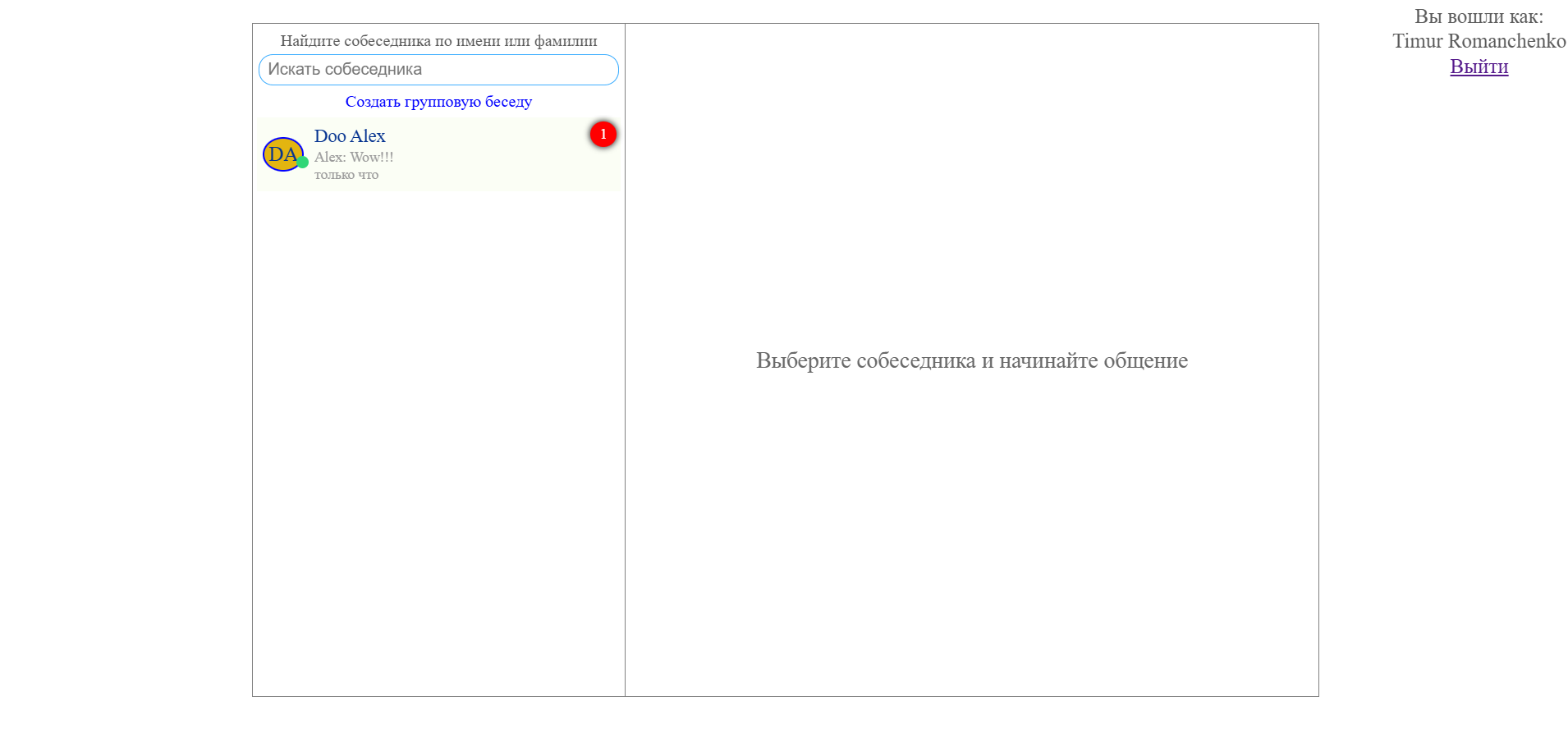Open the Doo Alex conversation name
The image size is (1568, 738).
click(x=350, y=136)
